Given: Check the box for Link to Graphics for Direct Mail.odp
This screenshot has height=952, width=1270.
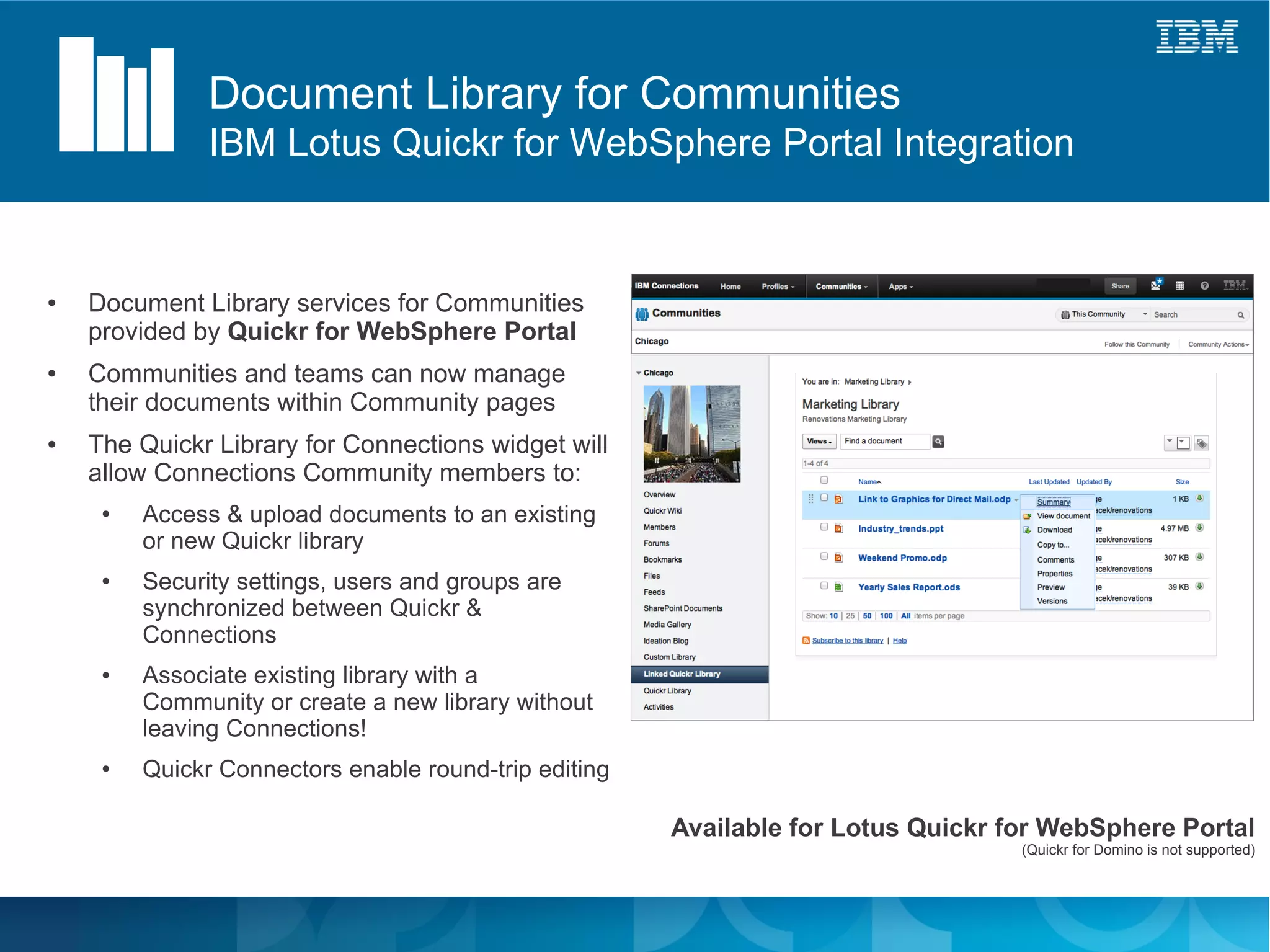Looking at the screenshot, I should [824, 497].
